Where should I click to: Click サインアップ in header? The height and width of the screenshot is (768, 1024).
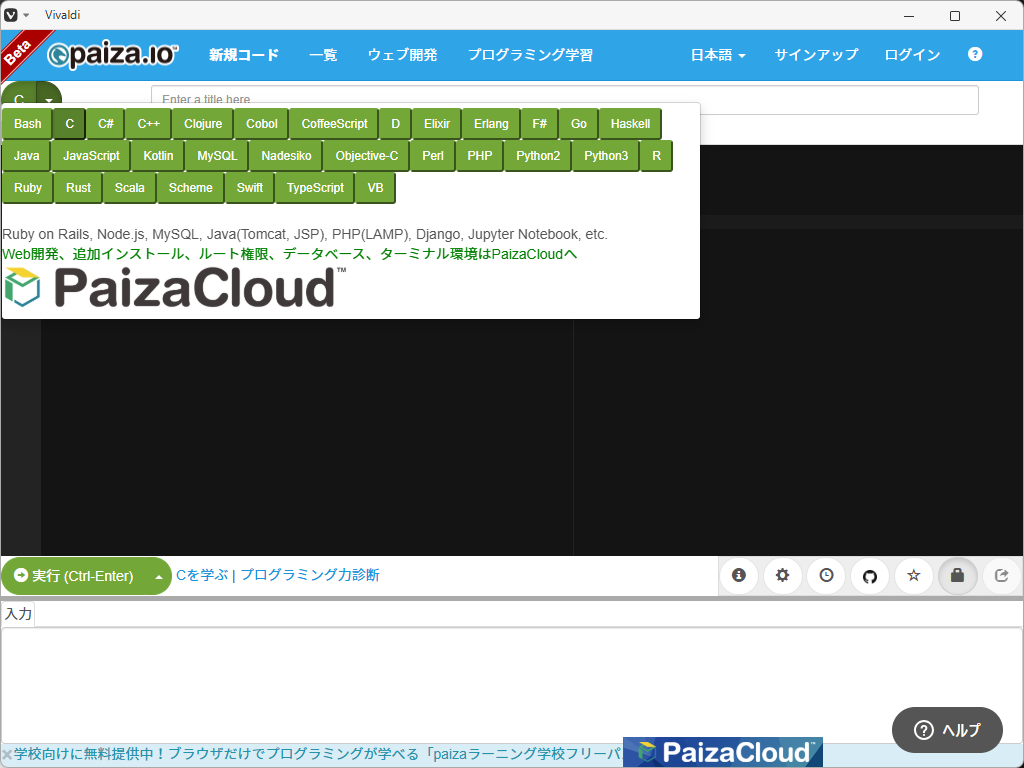(816, 55)
